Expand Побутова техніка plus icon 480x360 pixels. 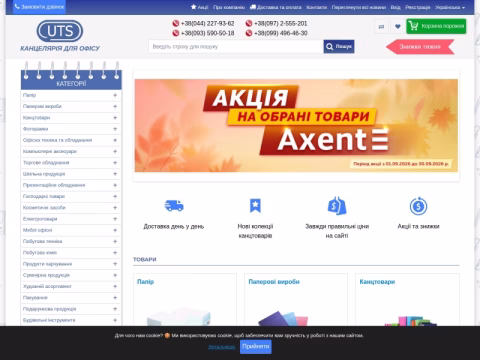pos(115,241)
